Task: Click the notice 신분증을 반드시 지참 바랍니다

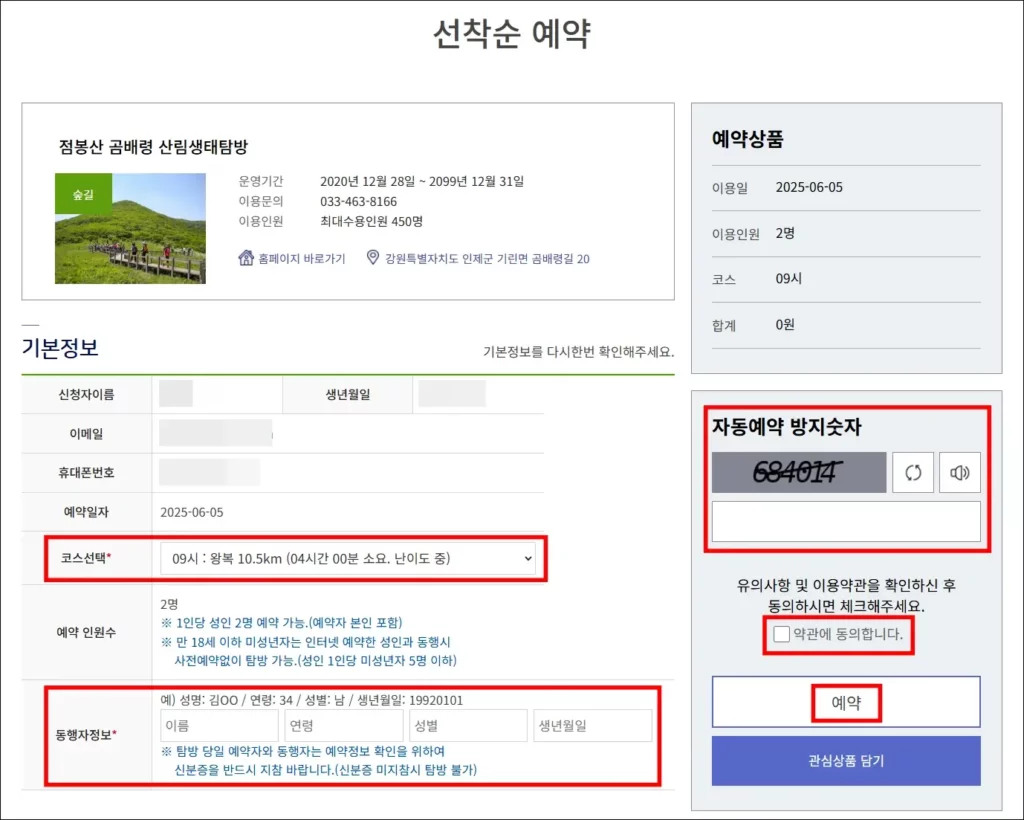Action: pyautogui.click(x=325, y=770)
